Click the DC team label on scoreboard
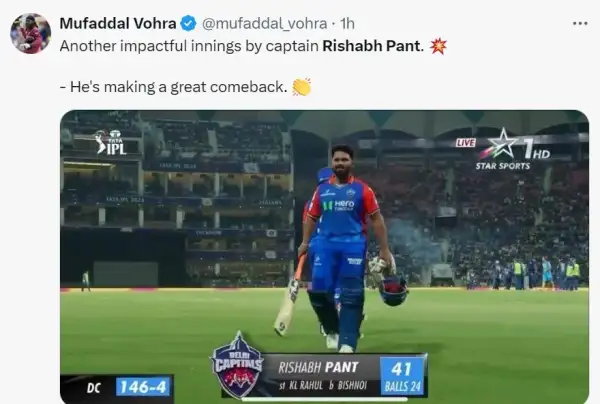 (93, 388)
